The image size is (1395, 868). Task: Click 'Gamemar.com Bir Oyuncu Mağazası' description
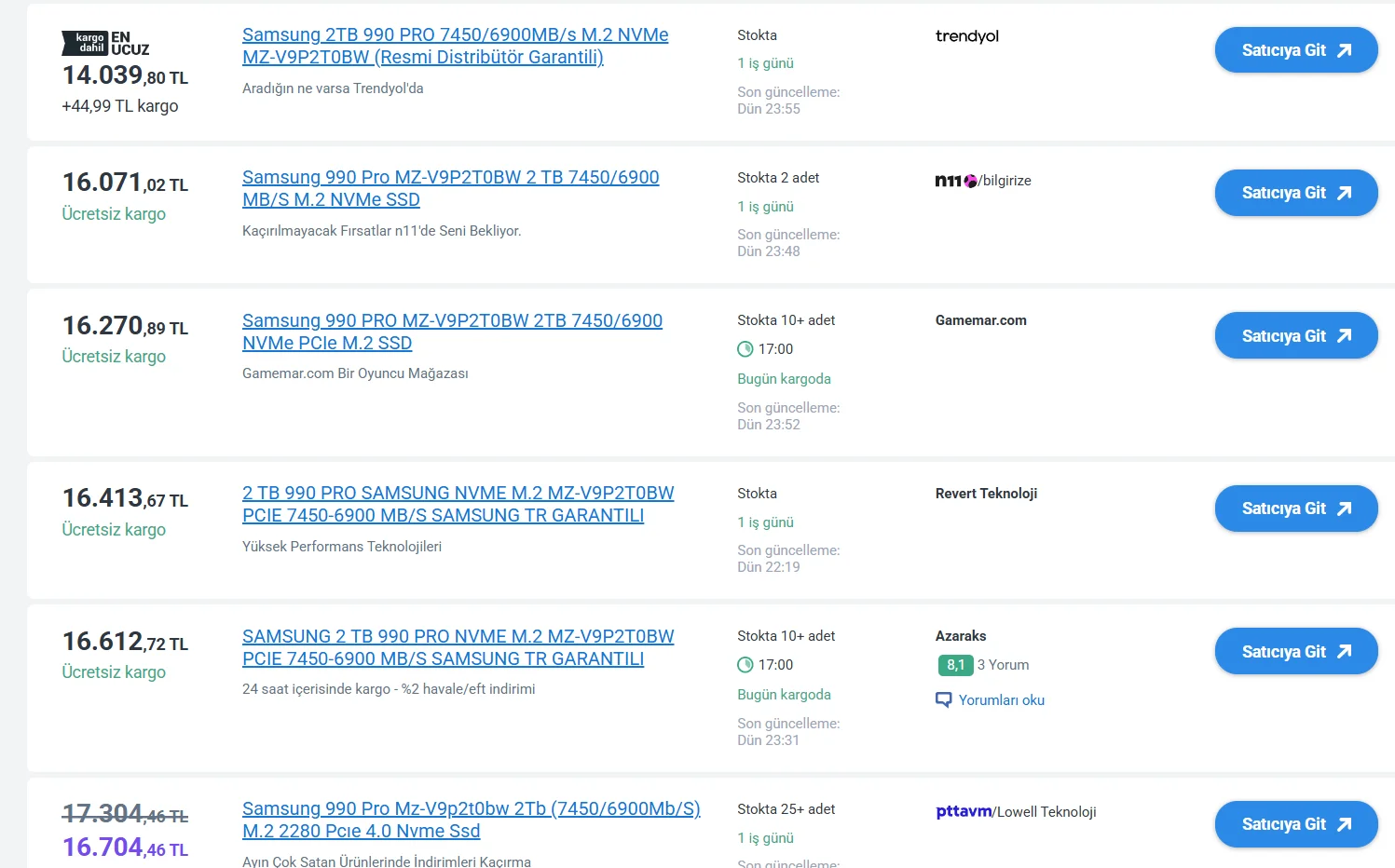[x=355, y=373]
